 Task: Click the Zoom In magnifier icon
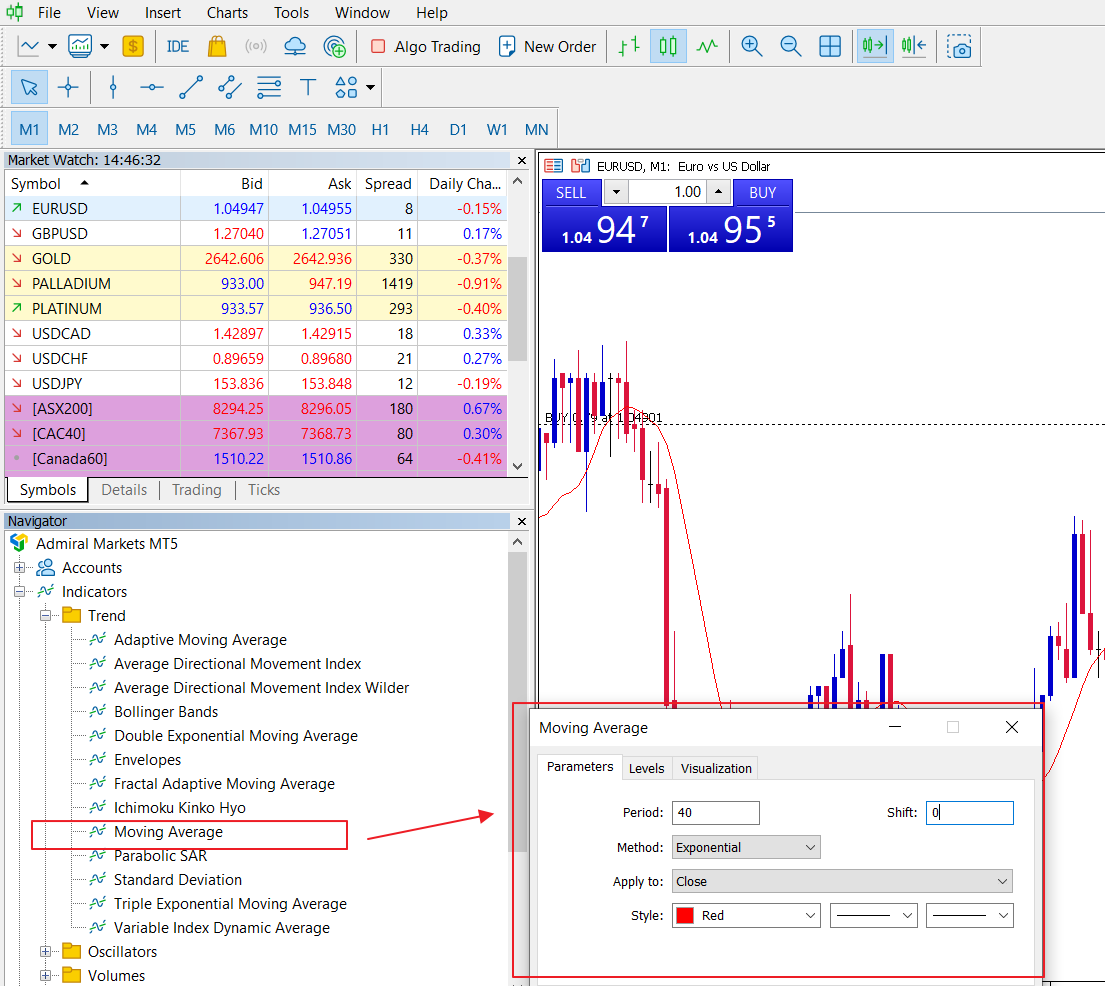[x=752, y=46]
